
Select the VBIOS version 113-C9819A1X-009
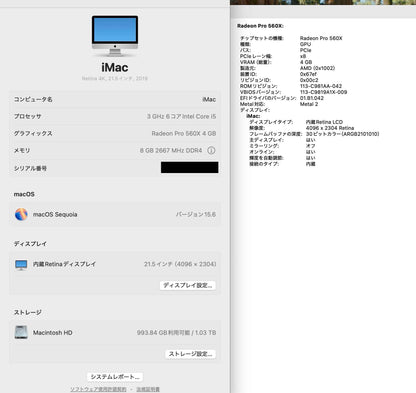click(323, 92)
